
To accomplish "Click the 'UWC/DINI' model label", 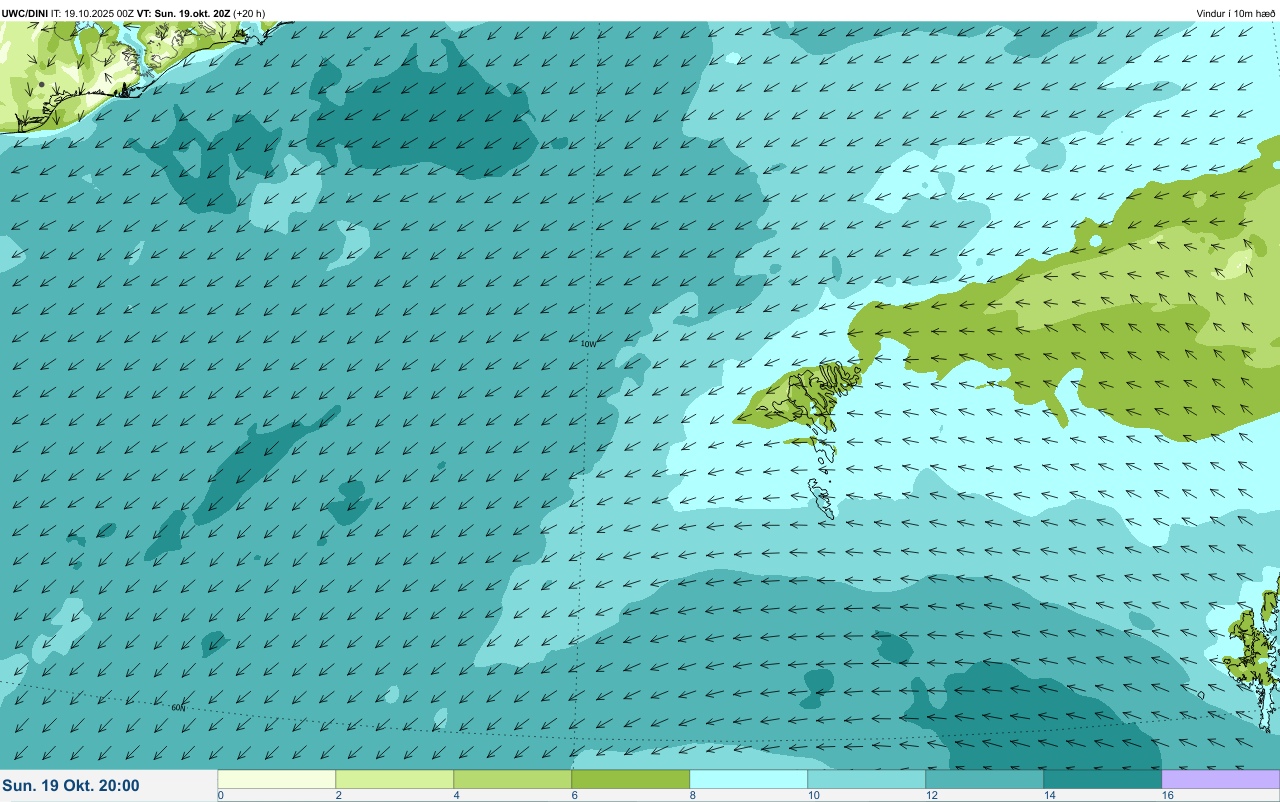I will click(x=25, y=14).
